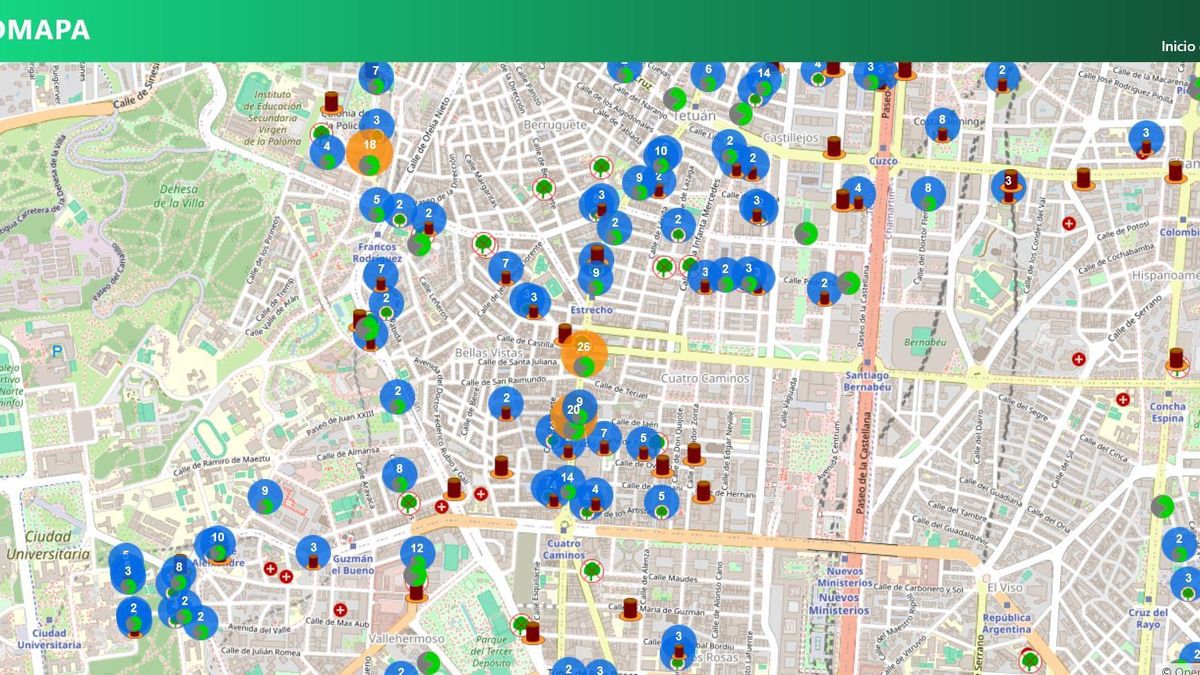Open the orange 26 cluster near Estrecho

click(584, 354)
